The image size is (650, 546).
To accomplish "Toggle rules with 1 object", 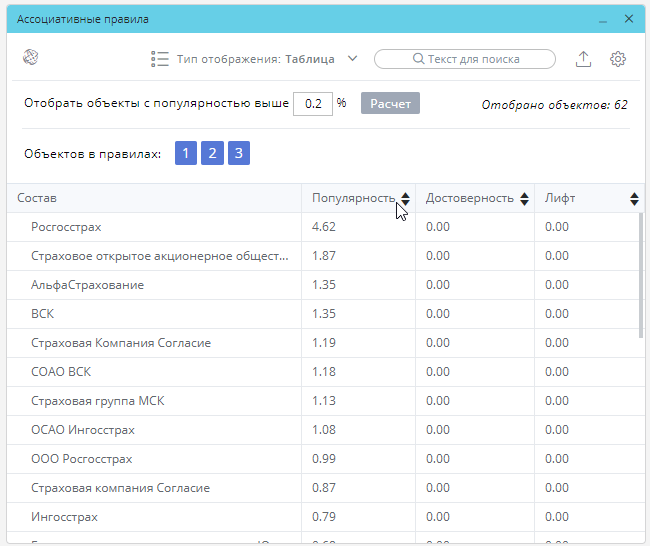I will pos(186,153).
